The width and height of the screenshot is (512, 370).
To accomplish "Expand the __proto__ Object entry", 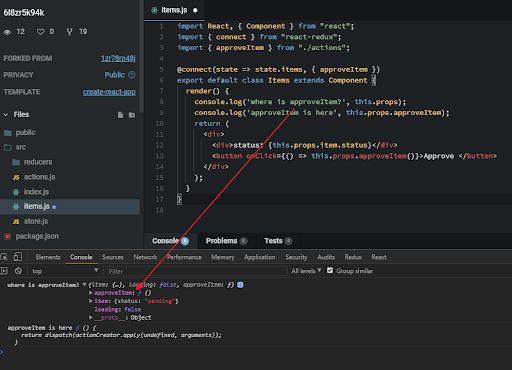I will coord(90,318).
